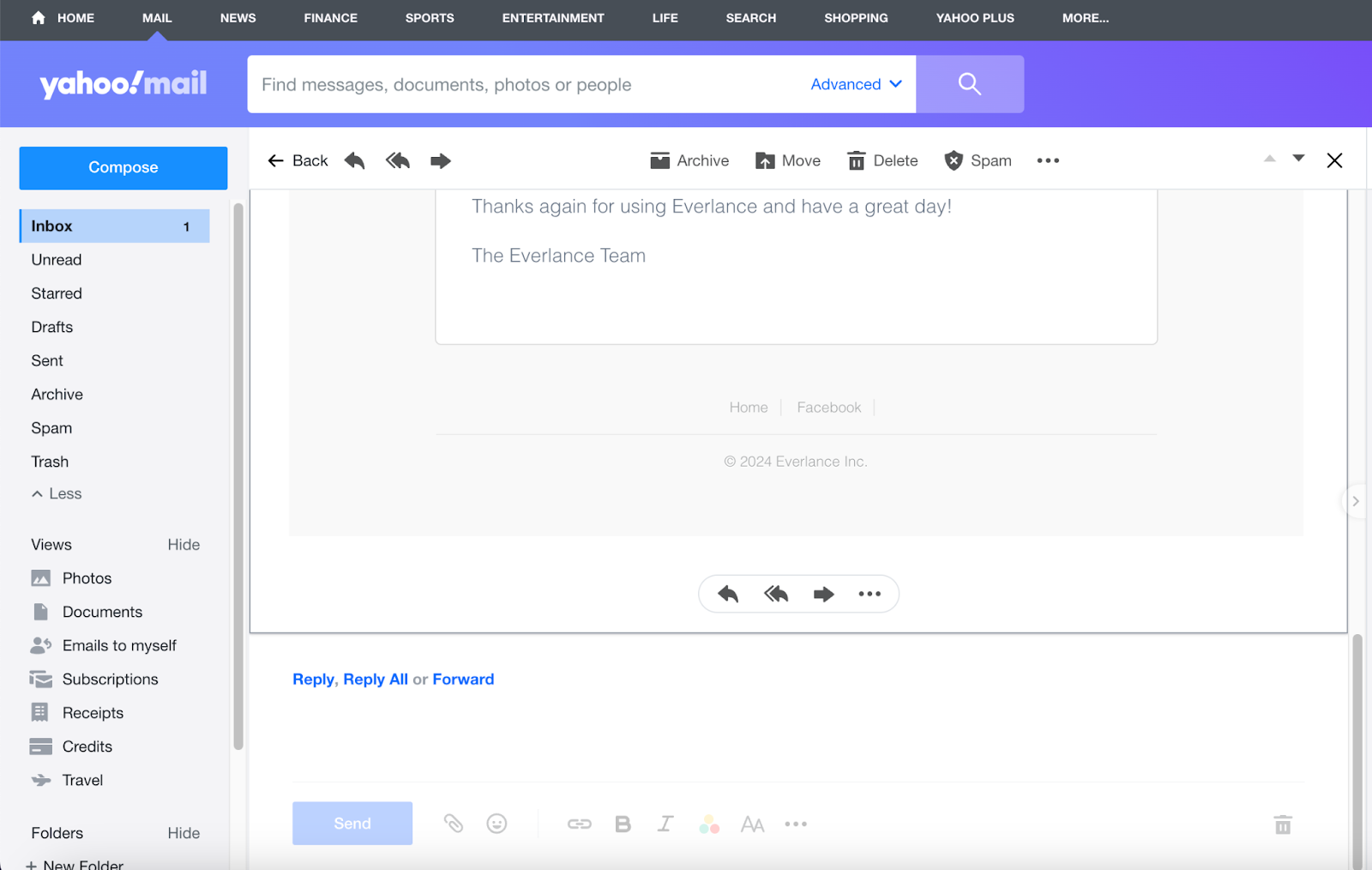Open the text color picker

(x=709, y=824)
